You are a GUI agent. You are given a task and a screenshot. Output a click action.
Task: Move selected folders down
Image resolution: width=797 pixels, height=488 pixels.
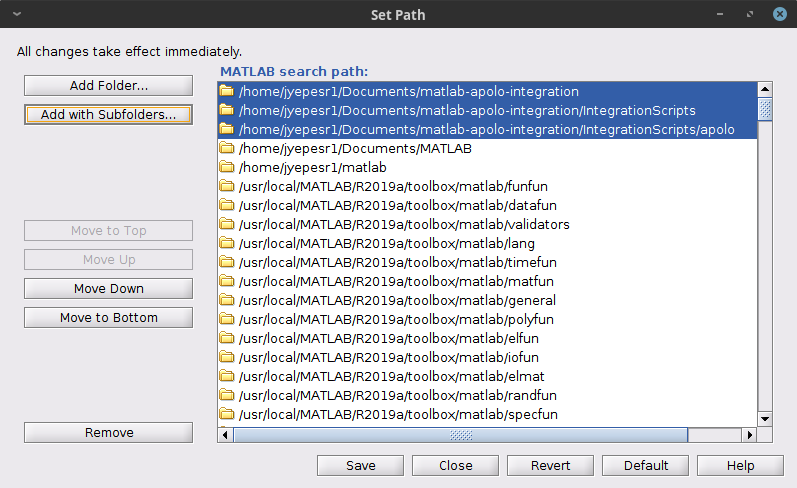108,288
